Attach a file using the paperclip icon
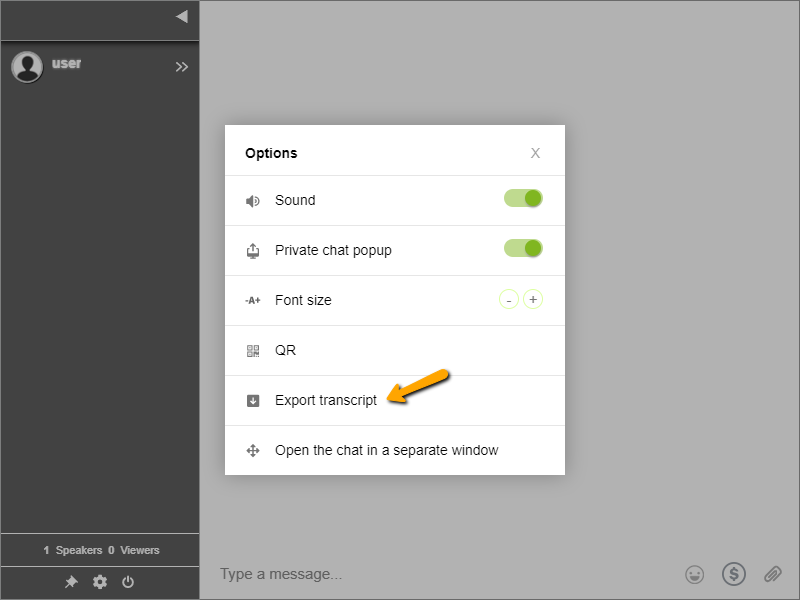The height and width of the screenshot is (600, 800). [773, 574]
